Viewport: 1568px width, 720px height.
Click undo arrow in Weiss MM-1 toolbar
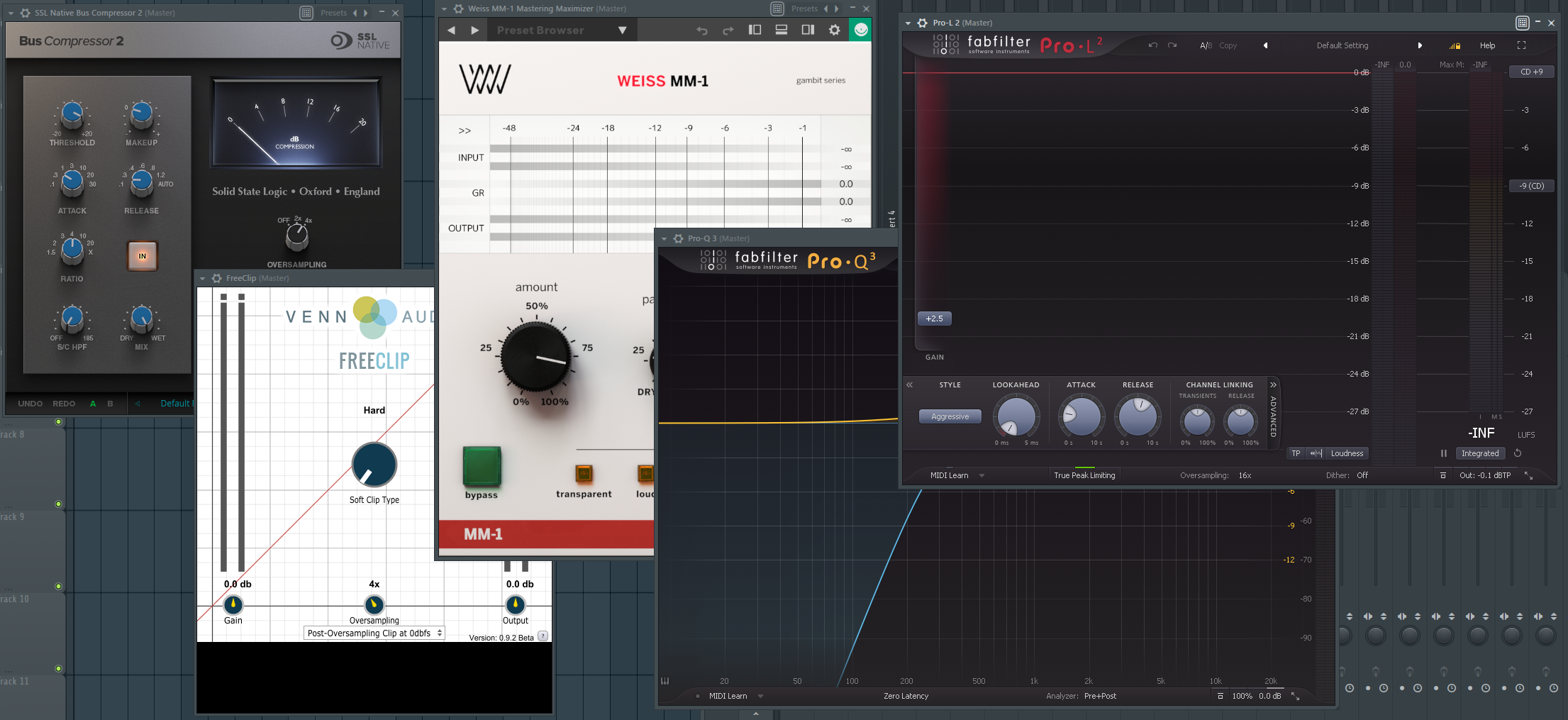point(702,31)
